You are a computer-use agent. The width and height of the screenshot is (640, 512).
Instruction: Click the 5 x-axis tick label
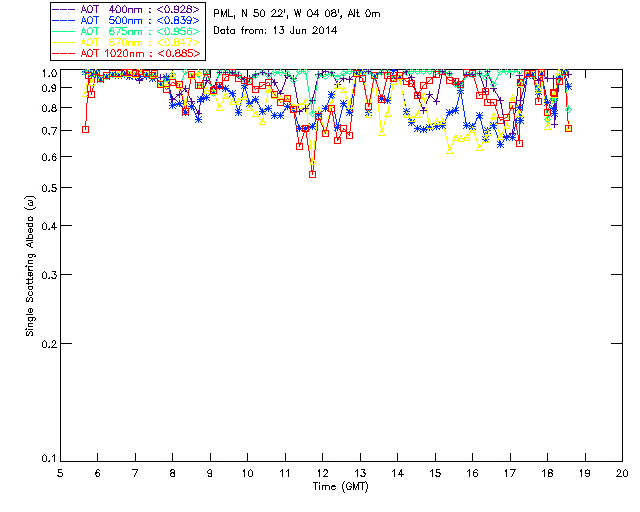60,473
